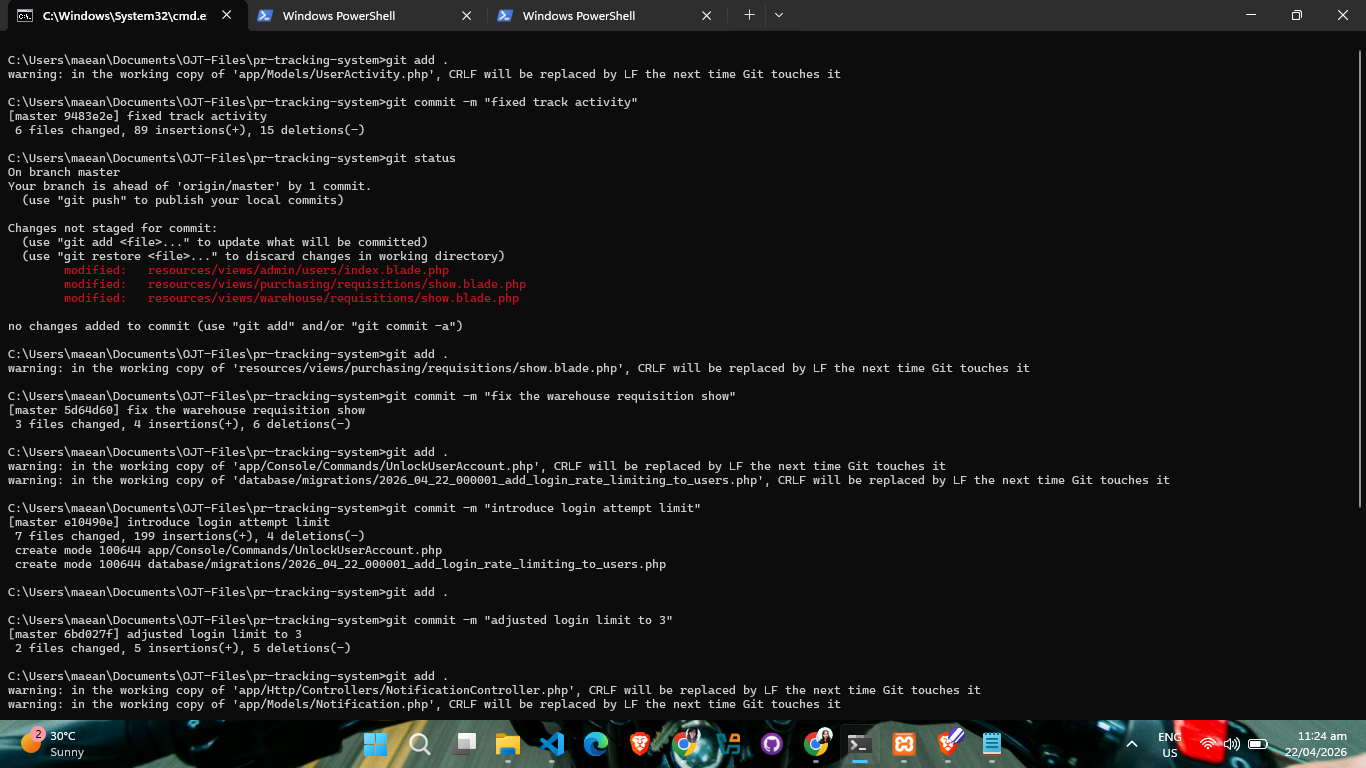Open Visual Studio Code from the taskbar
Viewport: 1366px width, 768px height.
click(552, 744)
